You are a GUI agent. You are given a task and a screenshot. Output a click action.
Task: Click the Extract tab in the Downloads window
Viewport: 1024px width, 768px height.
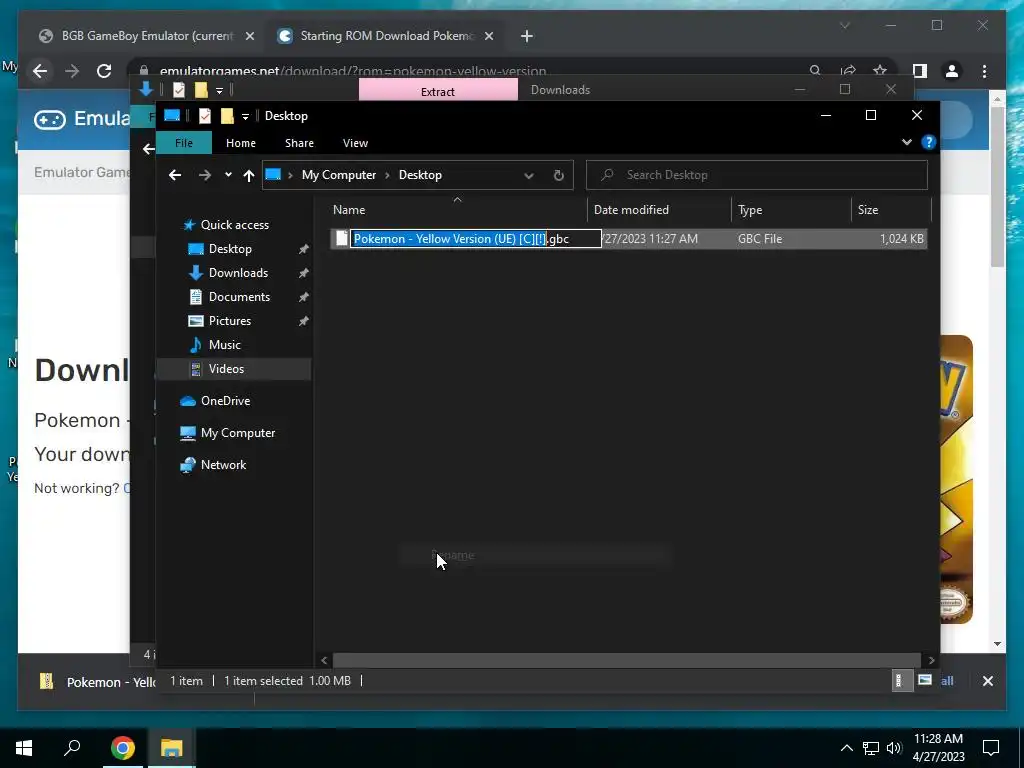[x=438, y=91]
